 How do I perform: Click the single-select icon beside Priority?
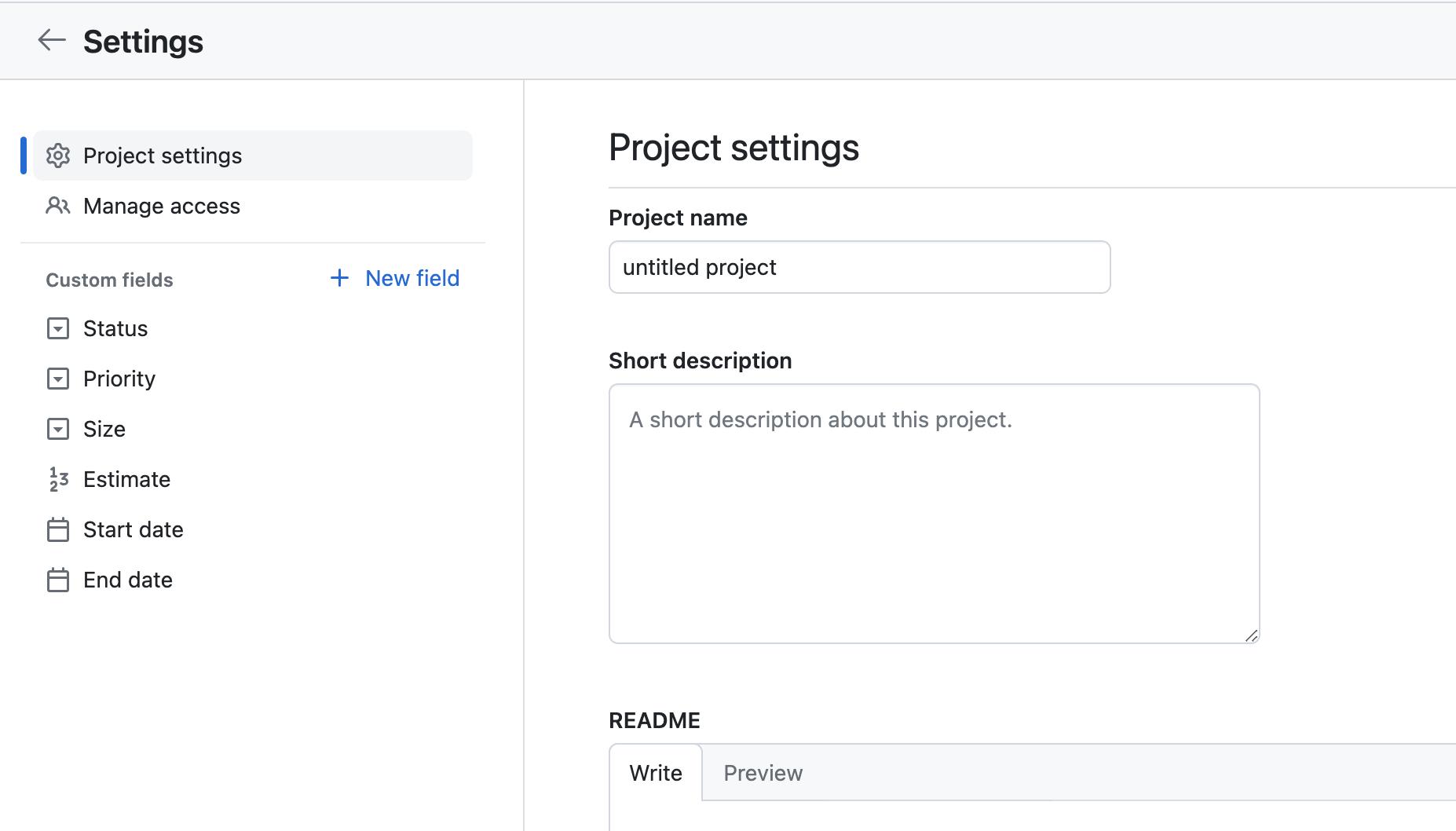coord(57,379)
